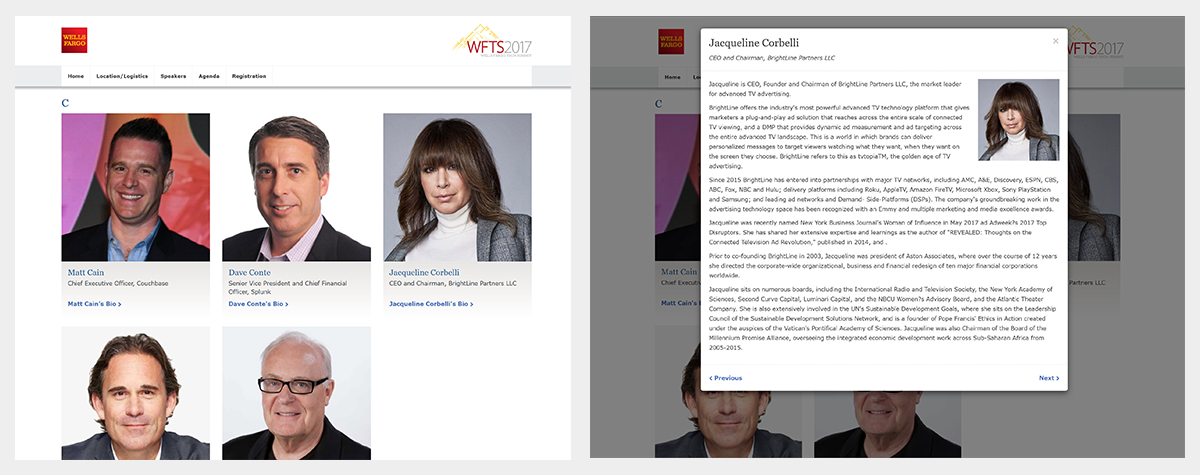Open Jacqueline Corbelli's Bio link on left page
This screenshot has width=1200, height=475.
click(431, 304)
